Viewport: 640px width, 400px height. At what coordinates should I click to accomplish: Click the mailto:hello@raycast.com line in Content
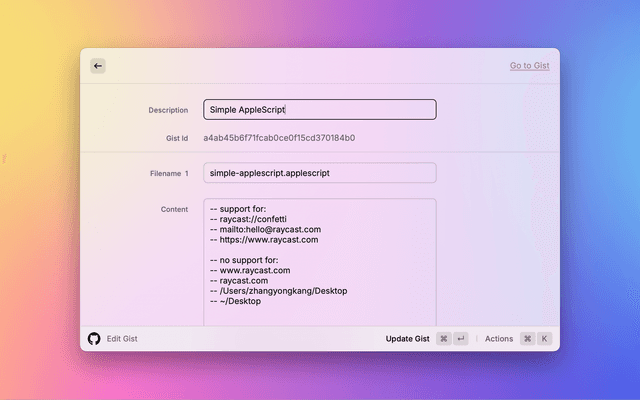pyautogui.click(x=265, y=229)
